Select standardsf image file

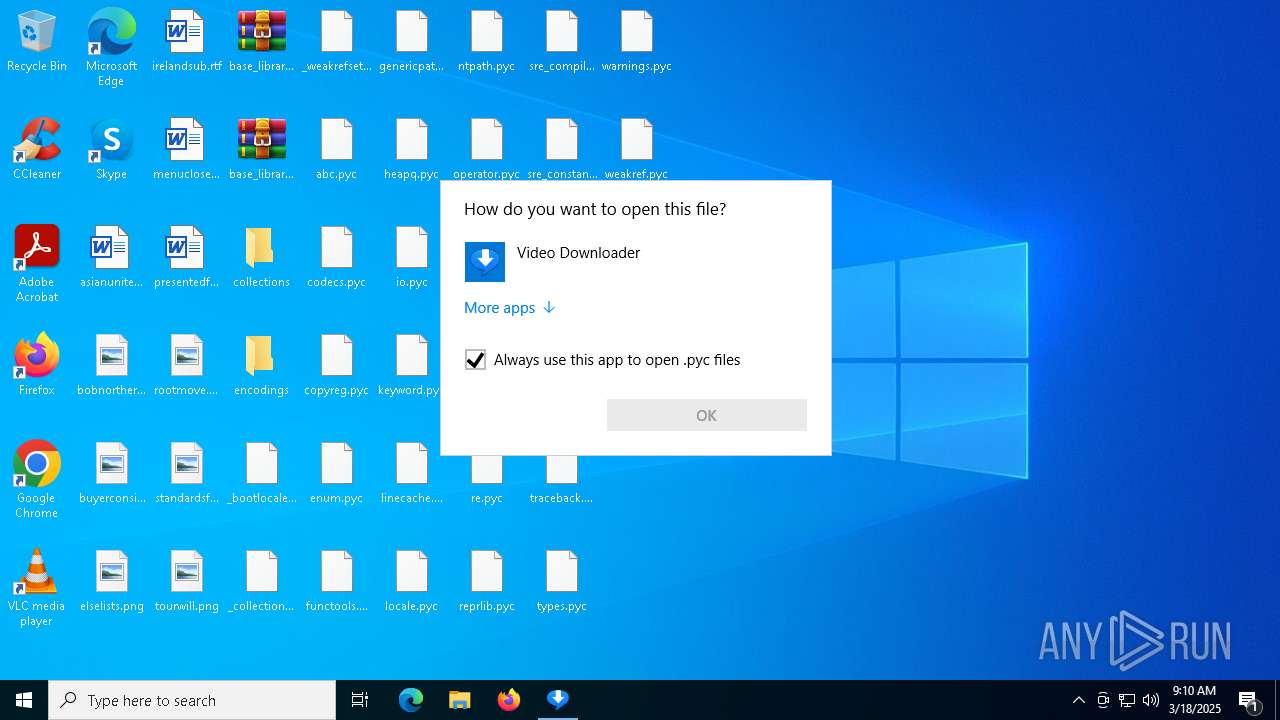(187, 474)
